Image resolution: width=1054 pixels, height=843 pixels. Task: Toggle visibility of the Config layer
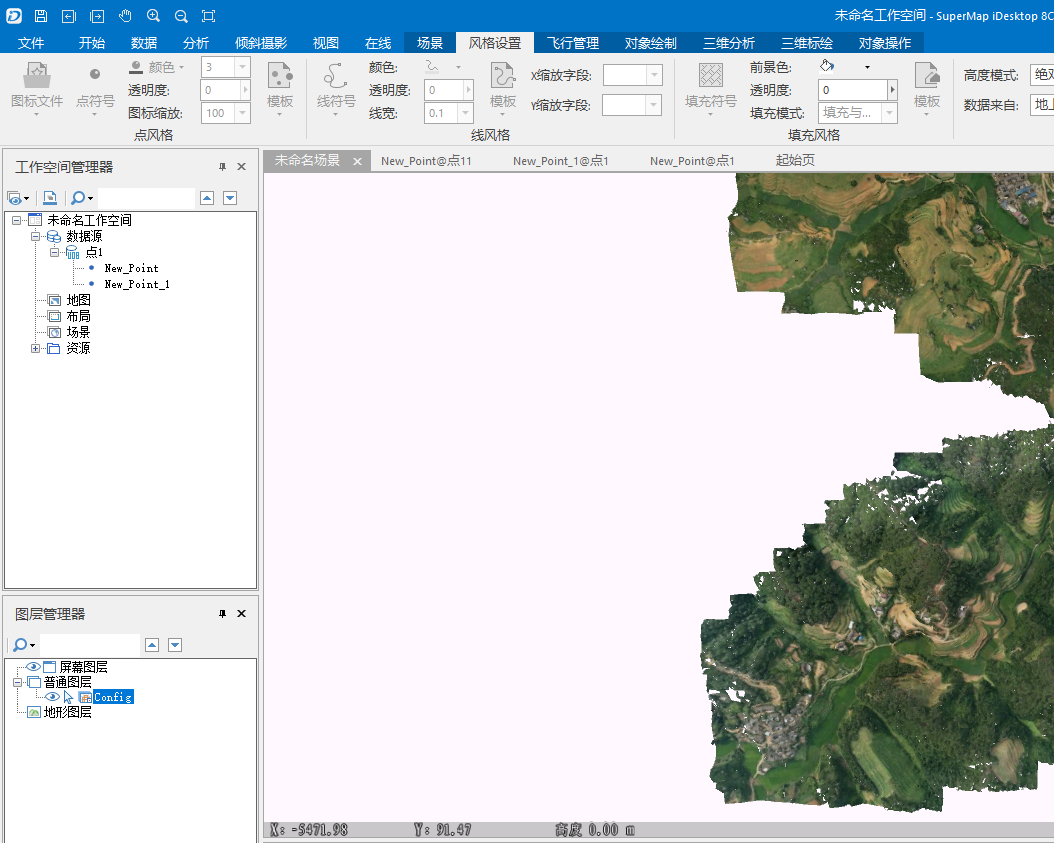(x=52, y=697)
